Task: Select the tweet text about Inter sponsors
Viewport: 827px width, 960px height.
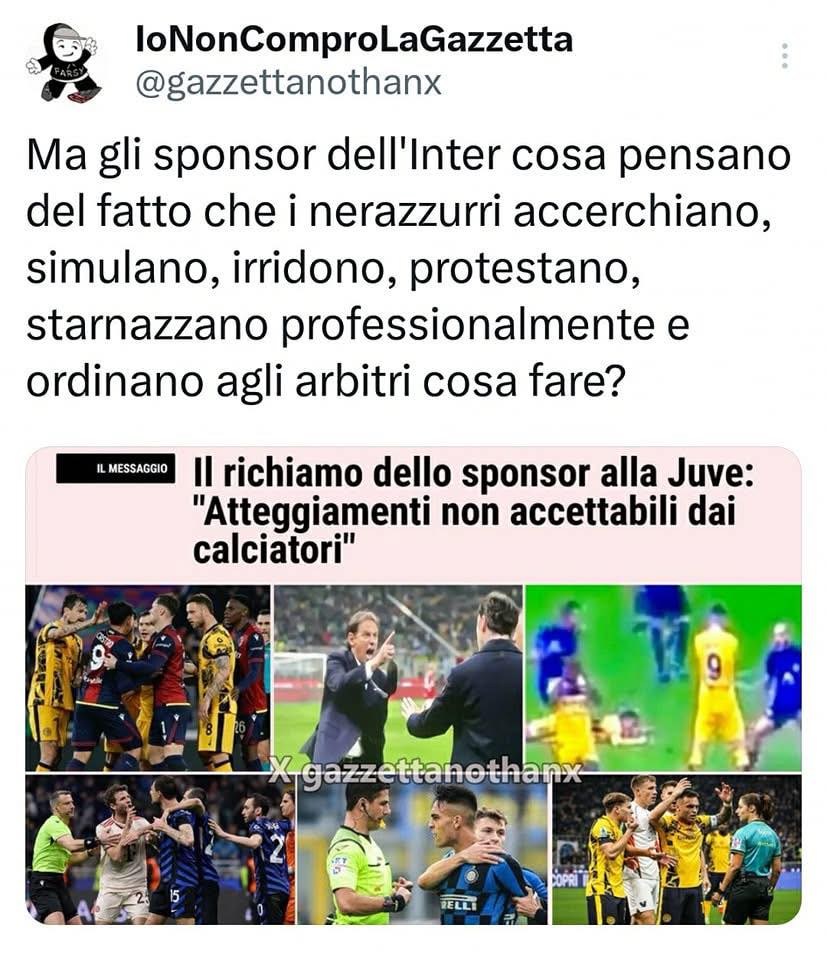Action: tap(409, 268)
